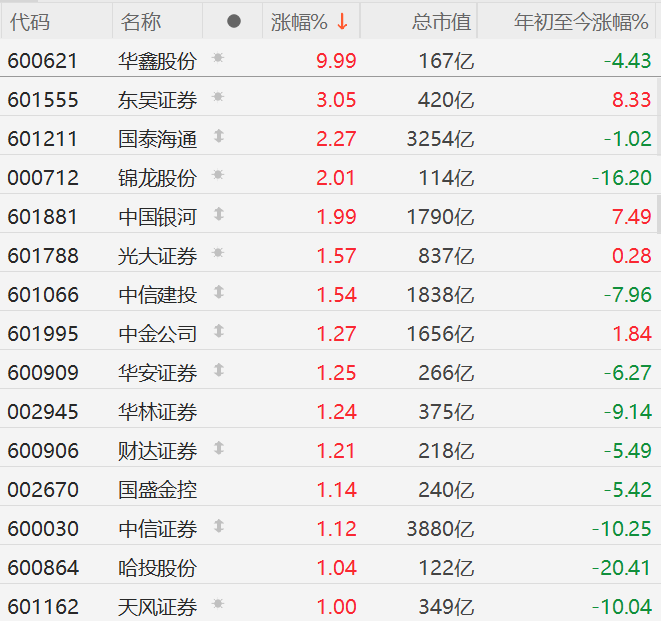The image size is (661, 621).
Task: Click the star marker icon beside 天风证券
Action: pyautogui.click(x=218, y=604)
